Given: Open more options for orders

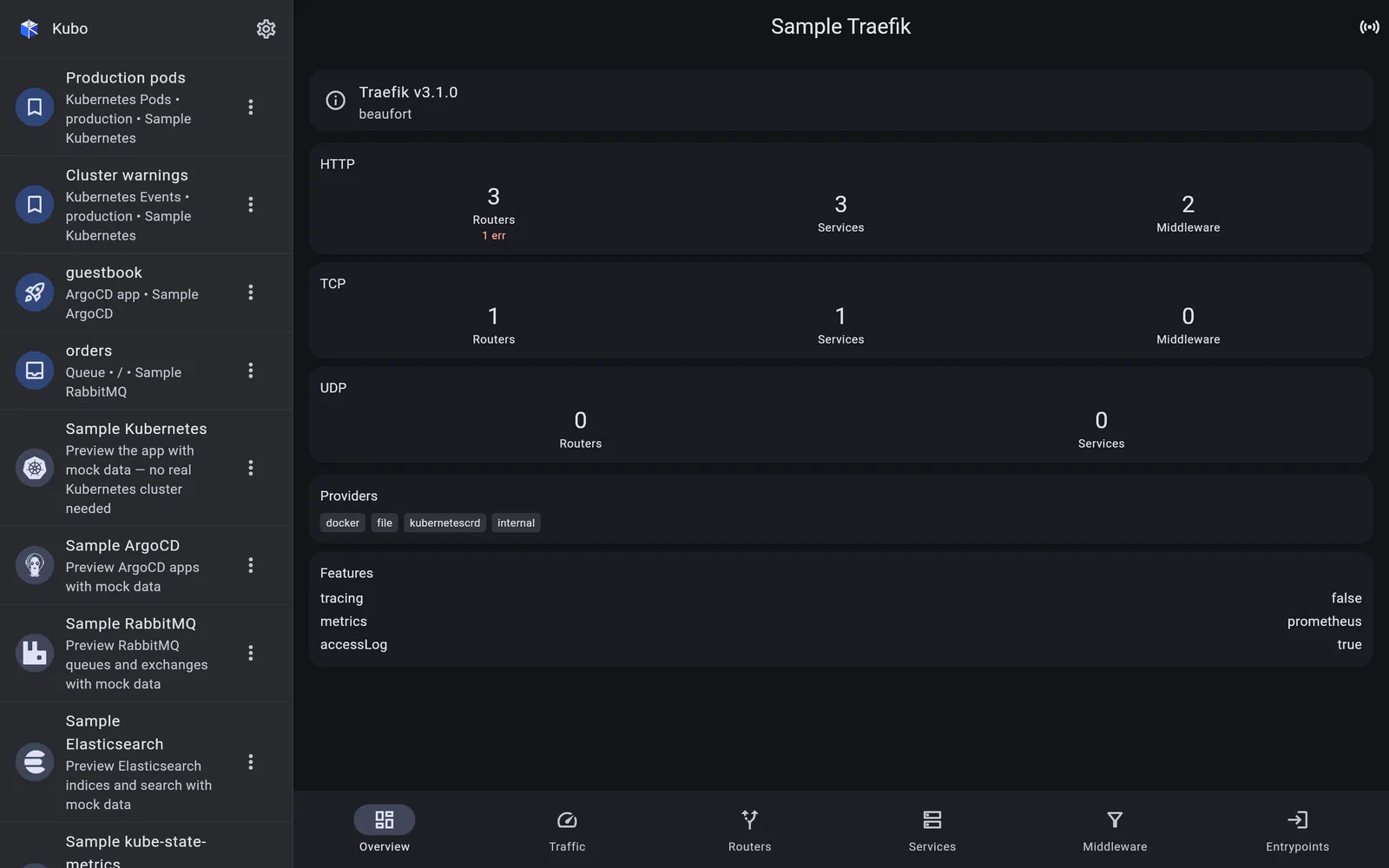Looking at the screenshot, I should [x=251, y=371].
